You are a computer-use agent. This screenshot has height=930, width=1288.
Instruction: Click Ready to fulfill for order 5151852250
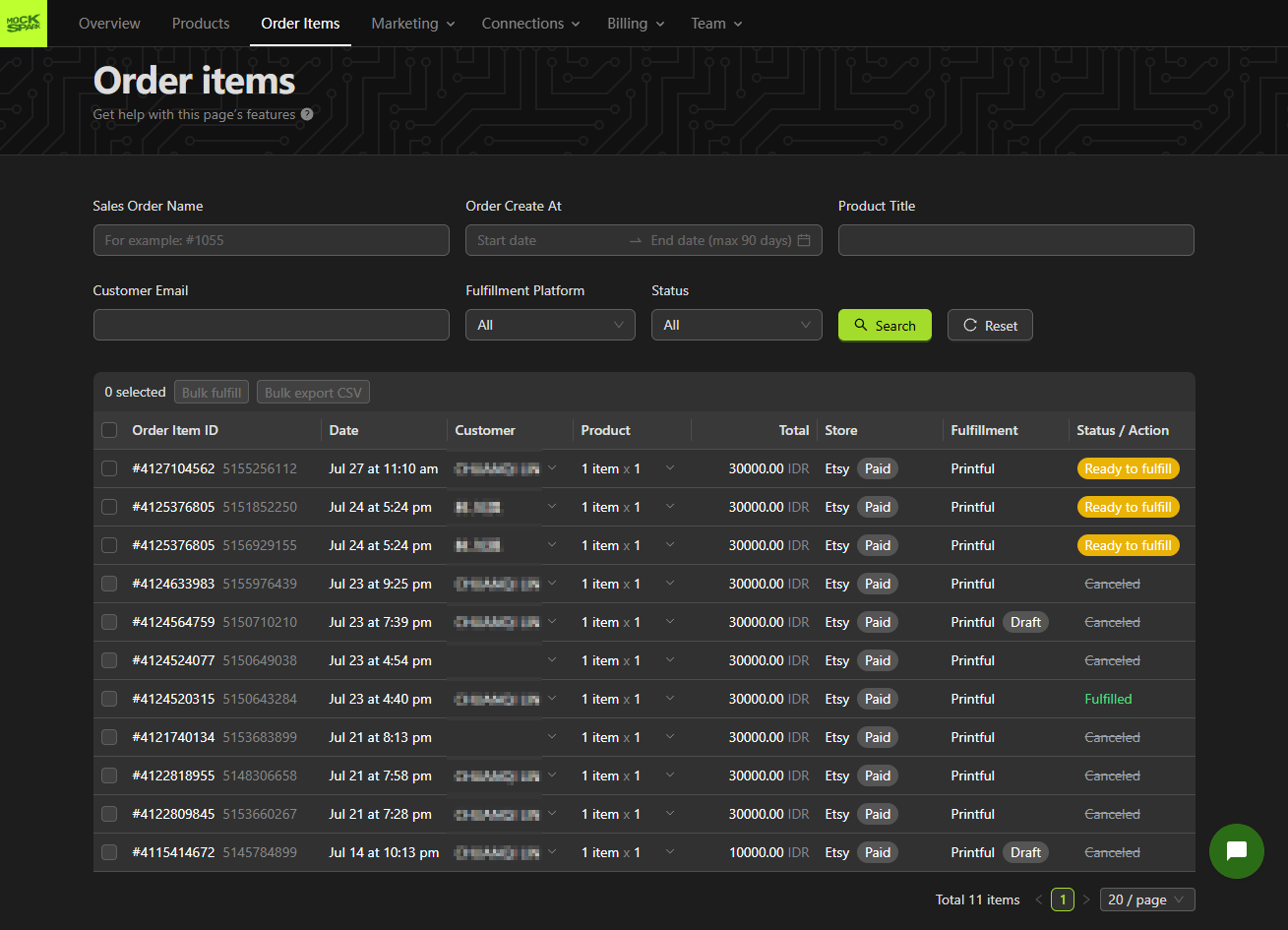[1128, 507]
